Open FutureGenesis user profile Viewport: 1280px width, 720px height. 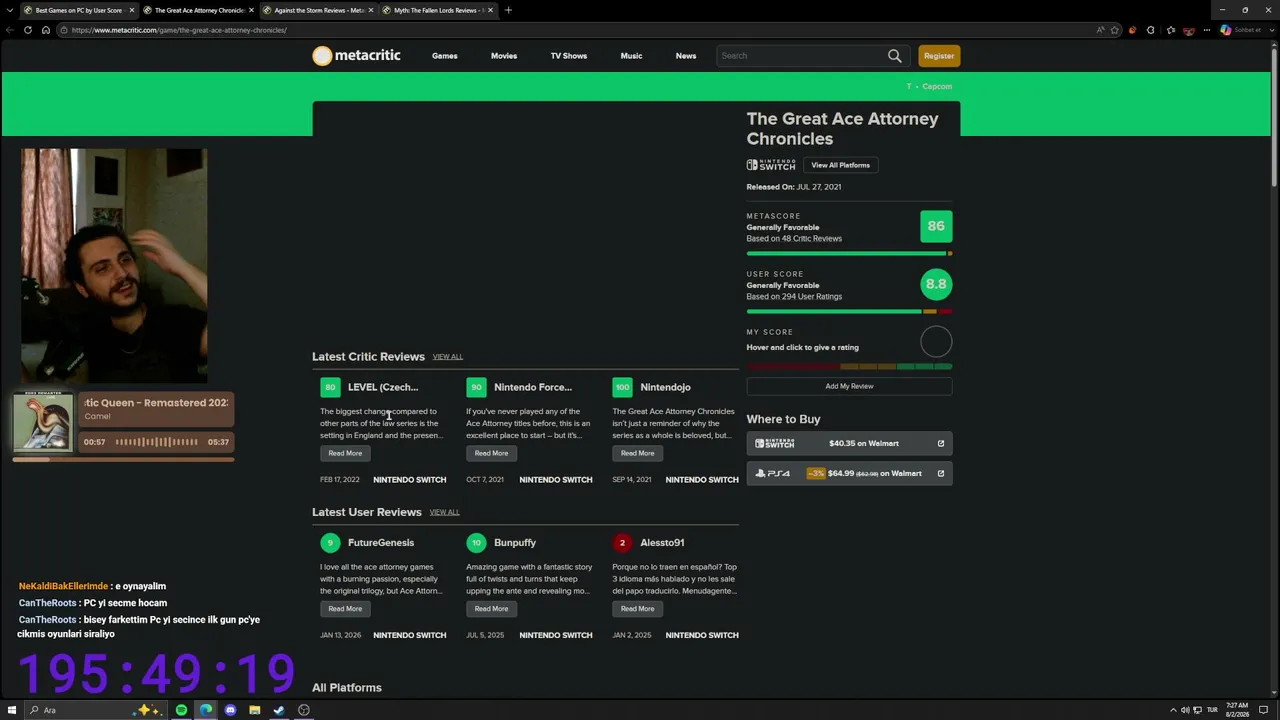(x=381, y=543)
